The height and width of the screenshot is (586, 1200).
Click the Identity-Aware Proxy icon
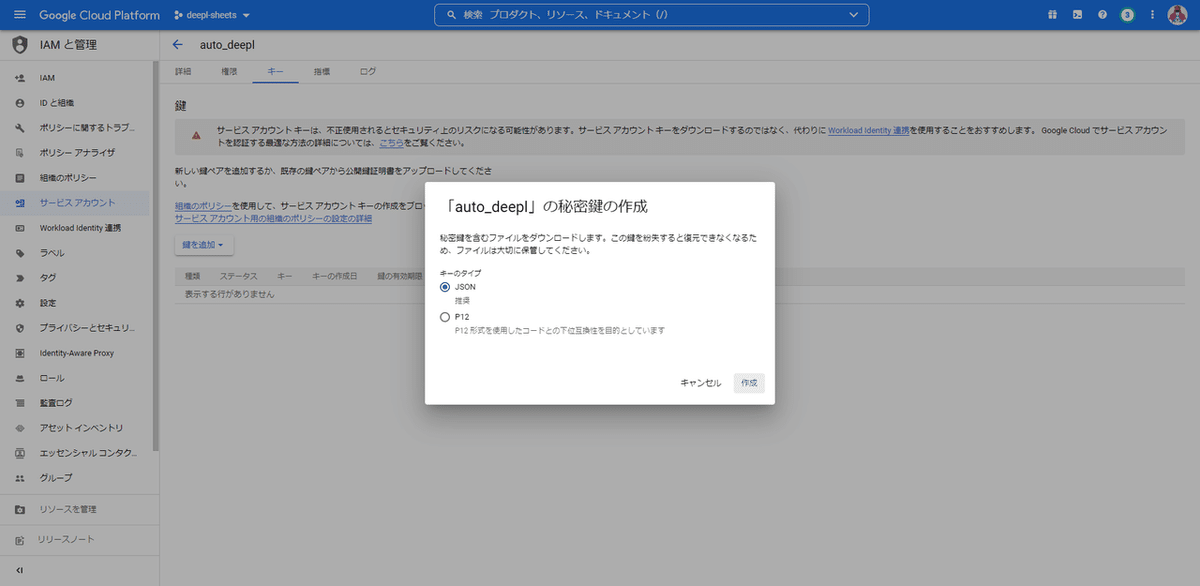click(x=20, y=353)
